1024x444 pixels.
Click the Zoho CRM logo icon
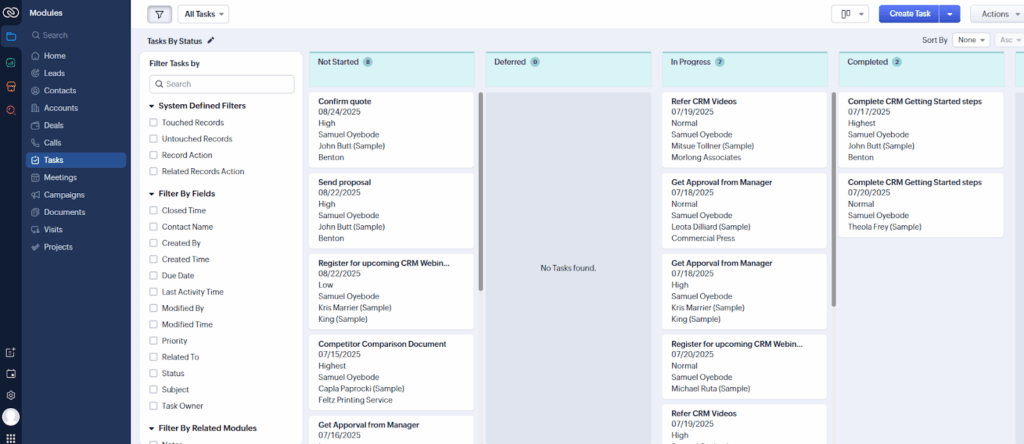[11, 11]
